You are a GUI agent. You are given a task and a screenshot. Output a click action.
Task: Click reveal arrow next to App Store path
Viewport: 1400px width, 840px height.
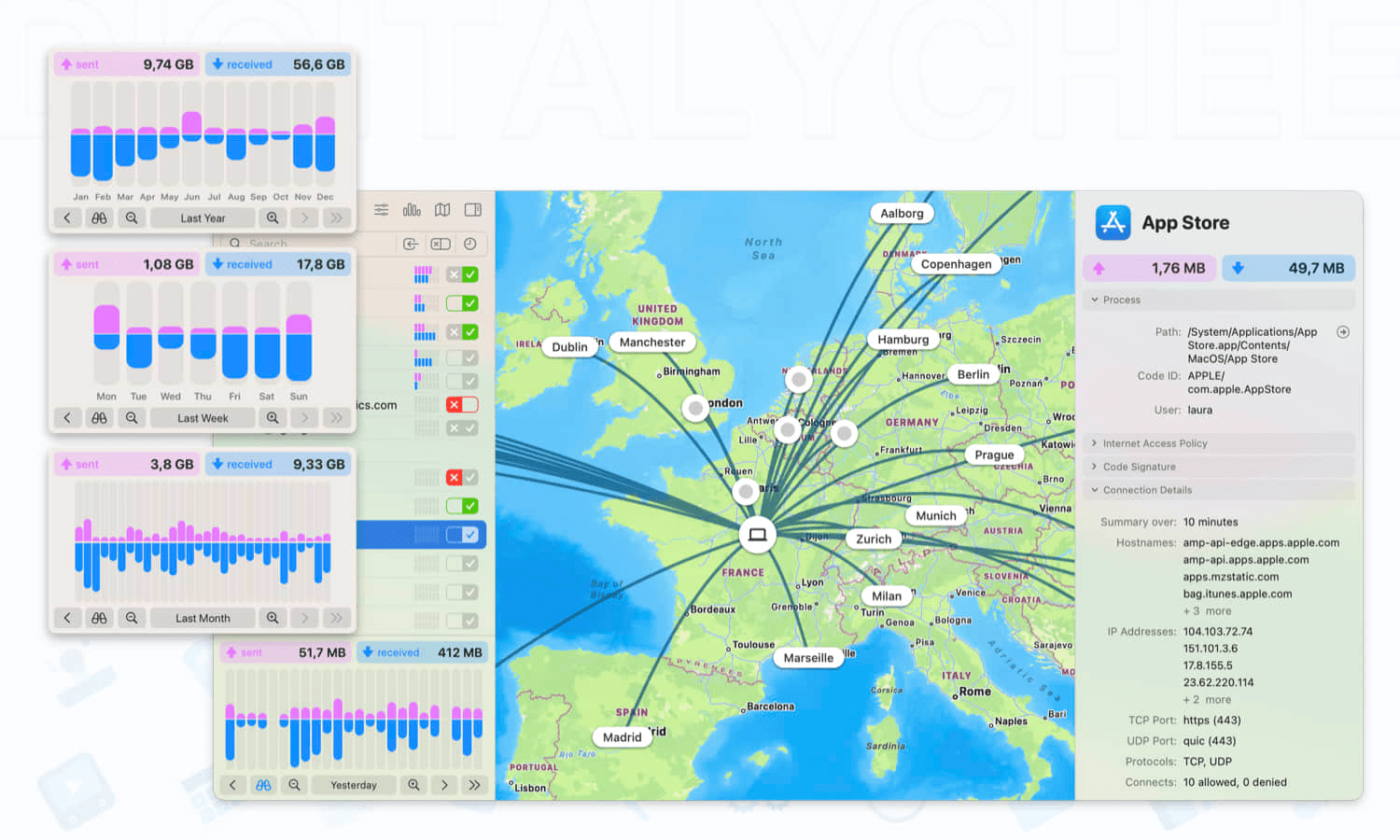point(1343,332)
